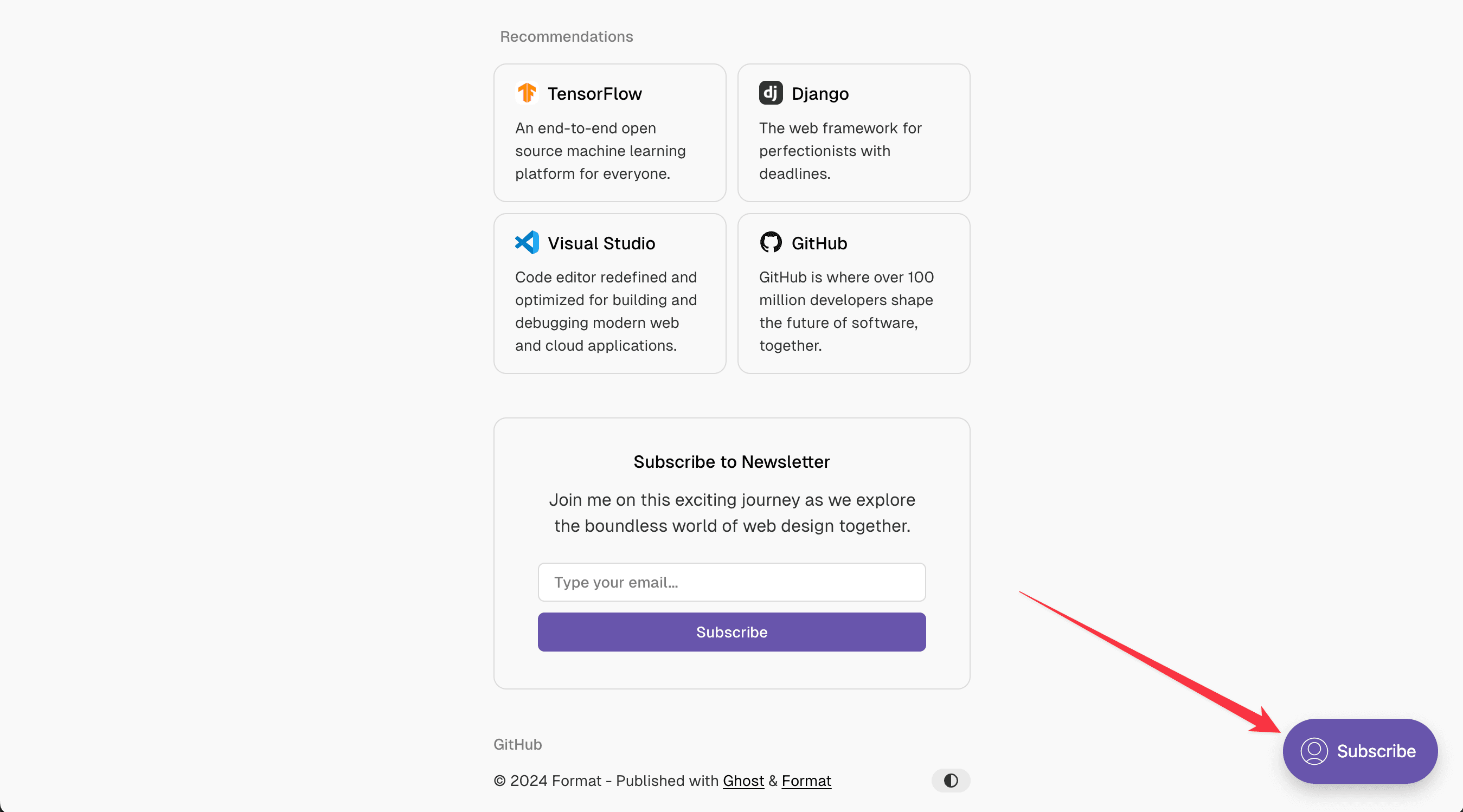
Task: Click the GitHub footer navigation link
Action: 517,744
